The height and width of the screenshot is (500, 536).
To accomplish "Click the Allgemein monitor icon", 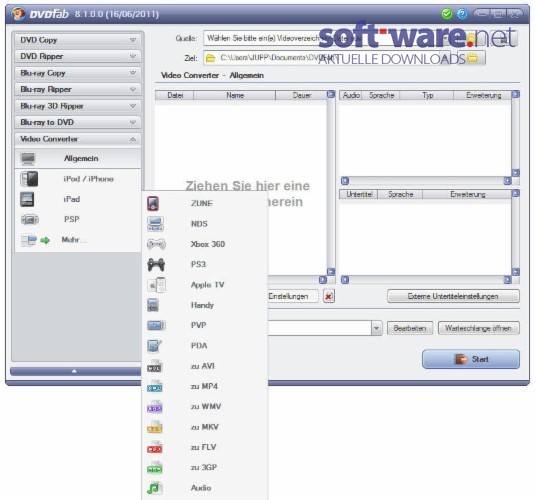I will [28, 159].
